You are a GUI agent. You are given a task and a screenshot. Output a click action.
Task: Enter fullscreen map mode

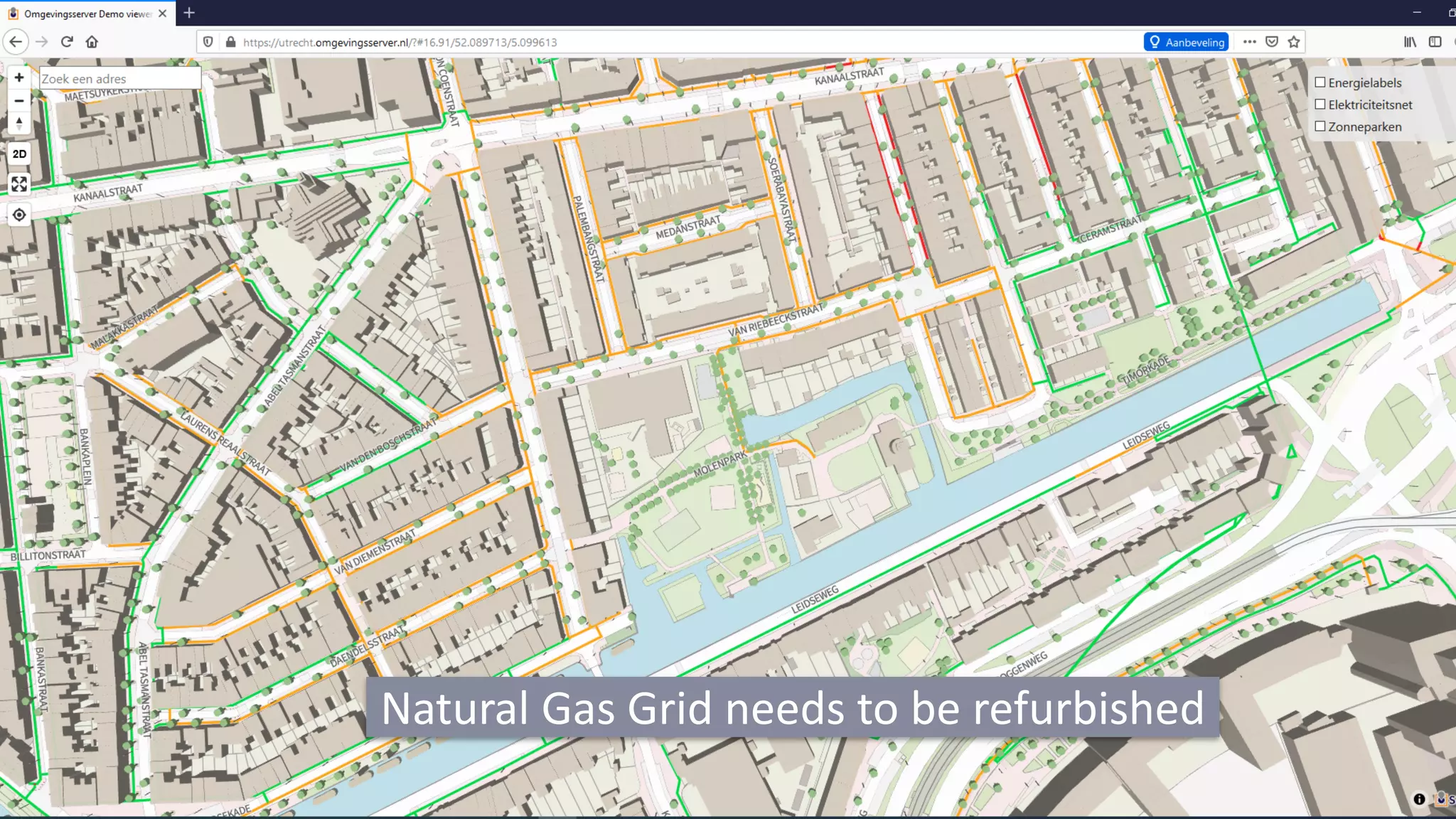point(19,184)
